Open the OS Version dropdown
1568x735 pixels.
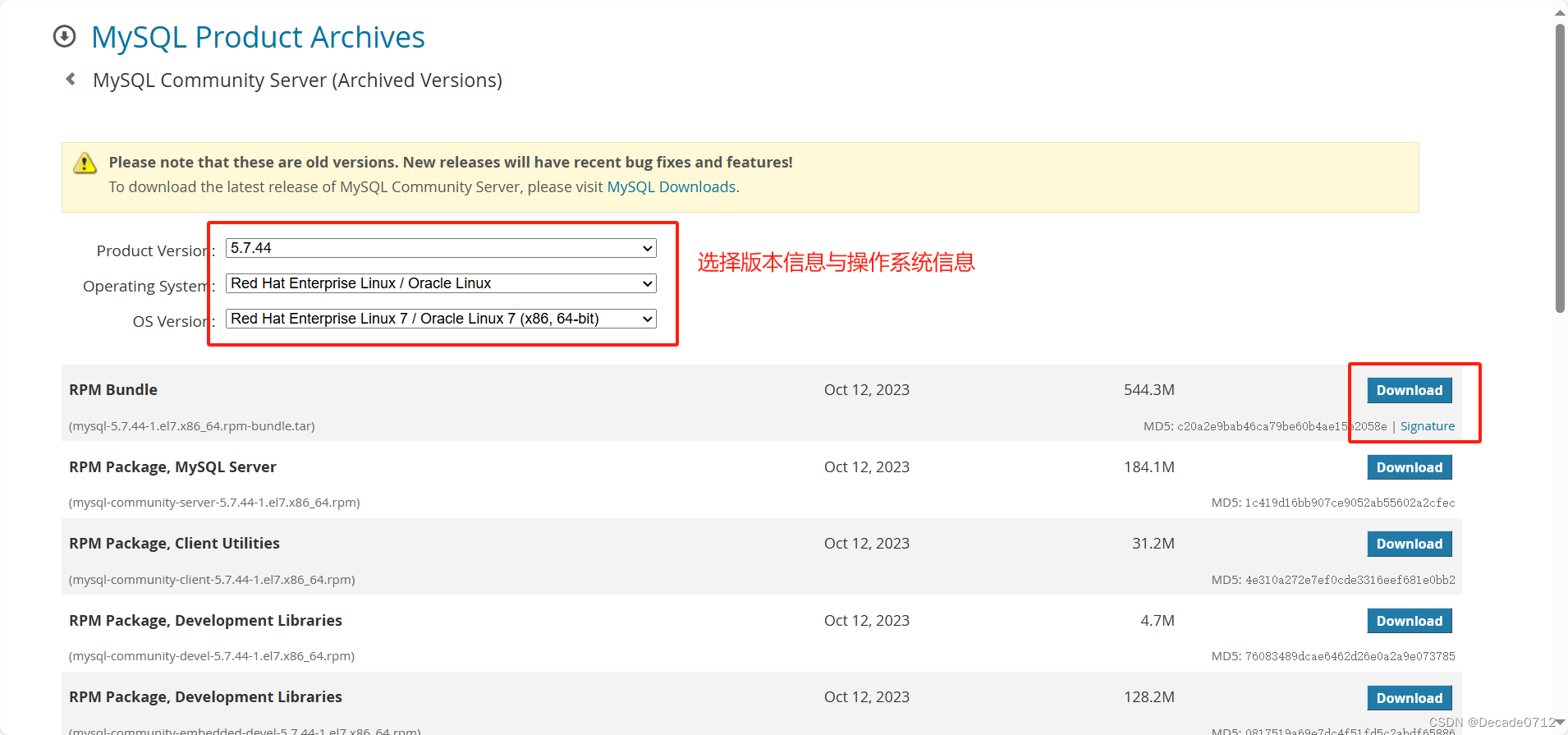pyautogui.click(x=441, y=319)
